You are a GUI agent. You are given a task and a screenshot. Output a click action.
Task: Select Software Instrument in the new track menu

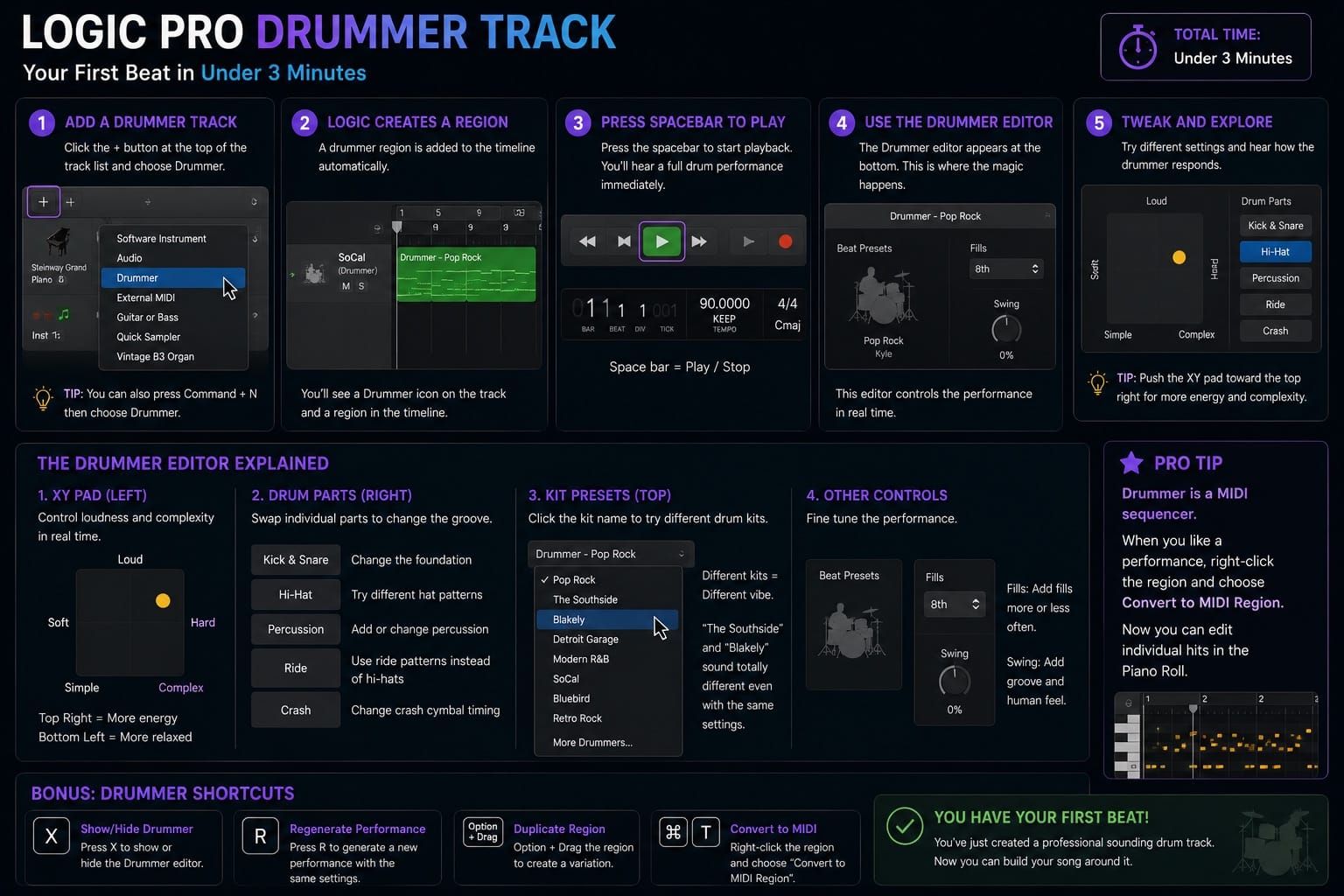coord(173,239)
